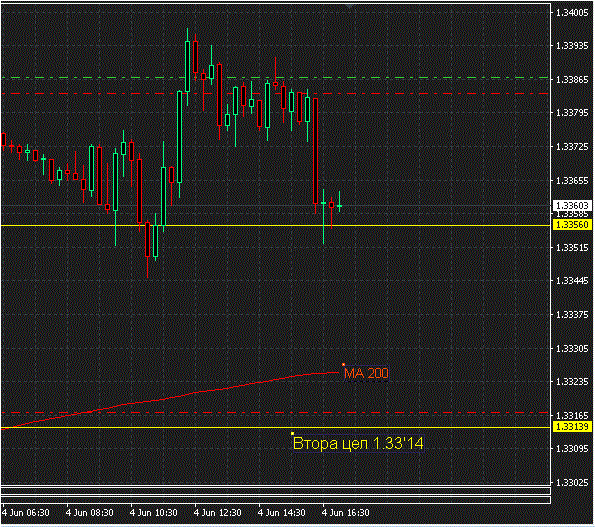This screenshot has width=596, height=528.
Task: Click the 1.33865 price scale label
Action: (x=572, y=80)
